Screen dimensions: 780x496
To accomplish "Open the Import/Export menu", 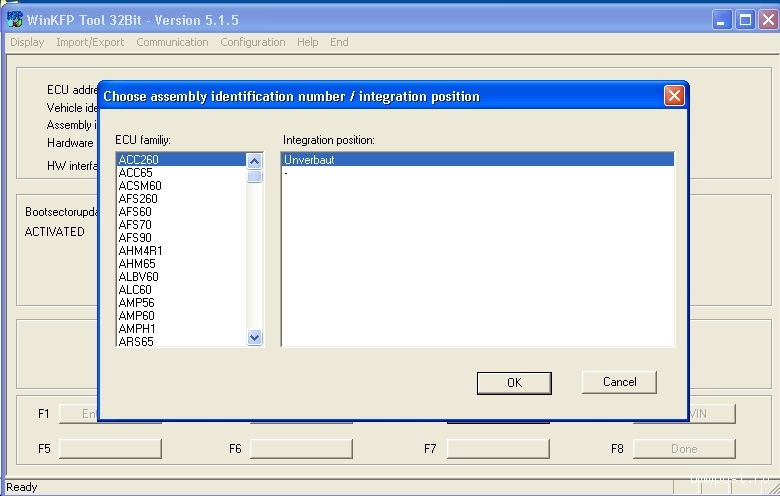I will click(x=90, y=42).
